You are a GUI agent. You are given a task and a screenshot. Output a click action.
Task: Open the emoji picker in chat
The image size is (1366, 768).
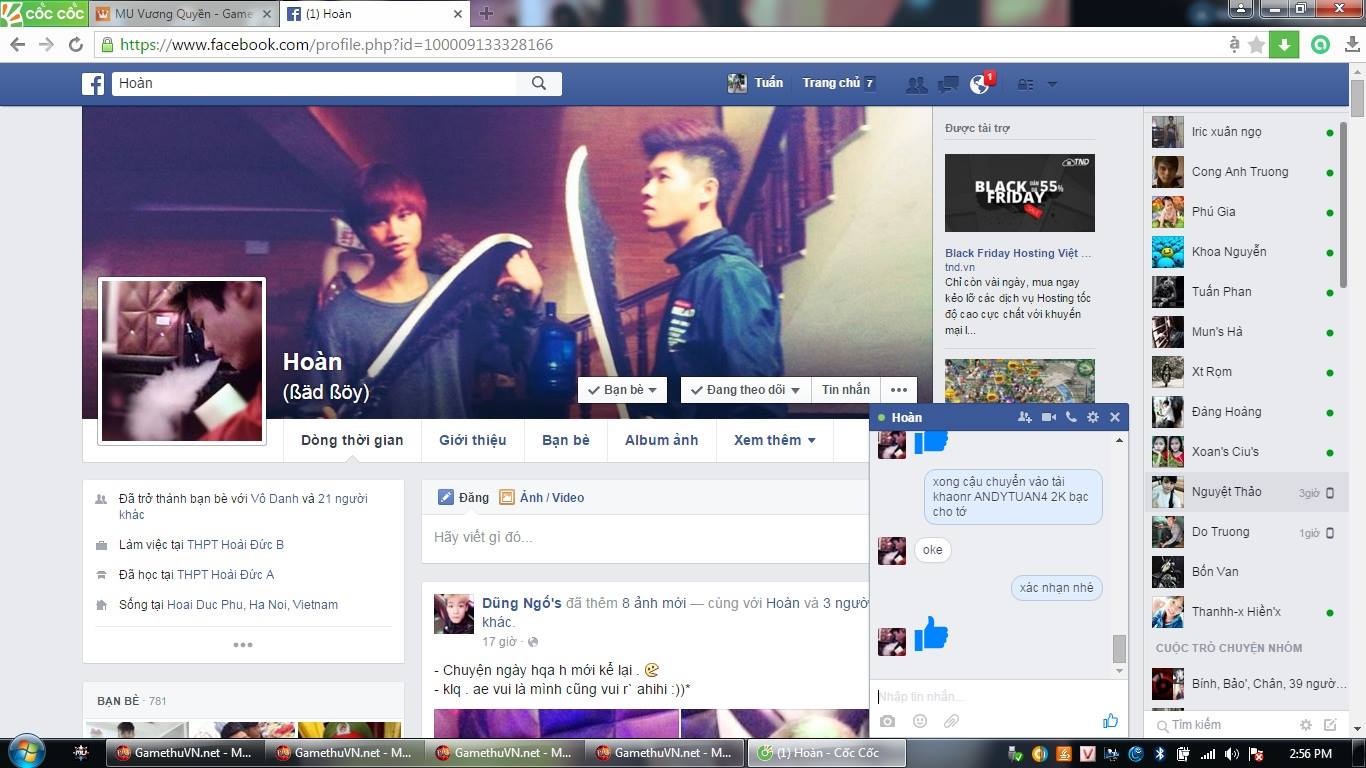920,721
